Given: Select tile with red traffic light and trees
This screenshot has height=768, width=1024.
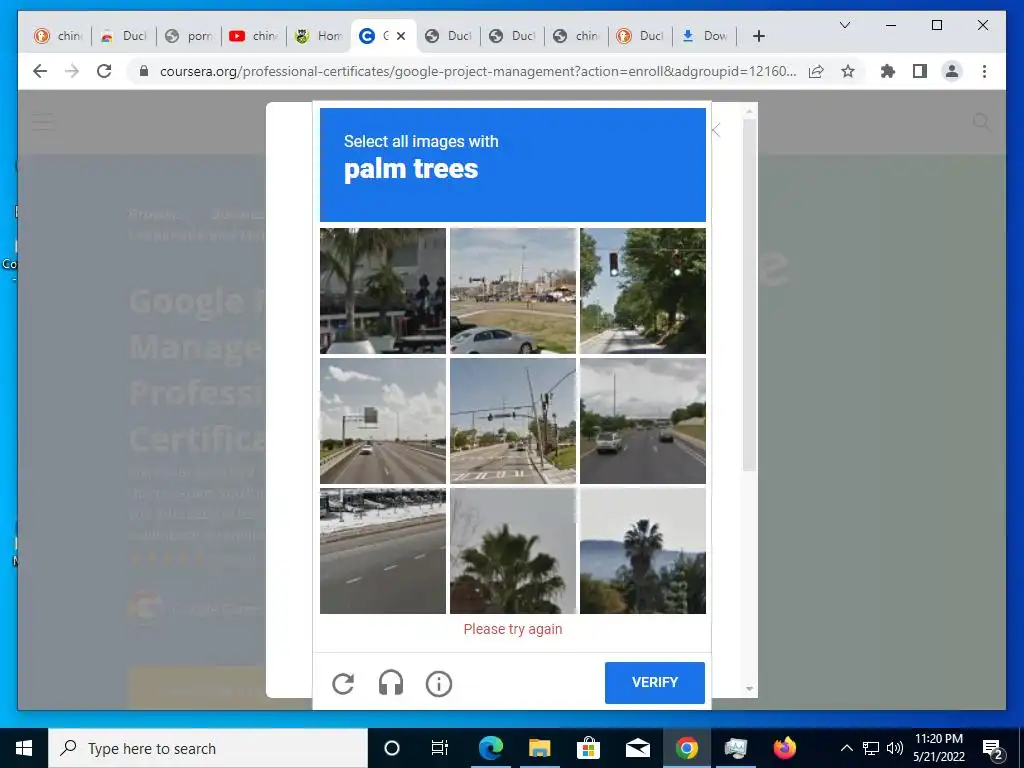Looking at the screenshot, I should pyautogui.click(x=643, y=291).
